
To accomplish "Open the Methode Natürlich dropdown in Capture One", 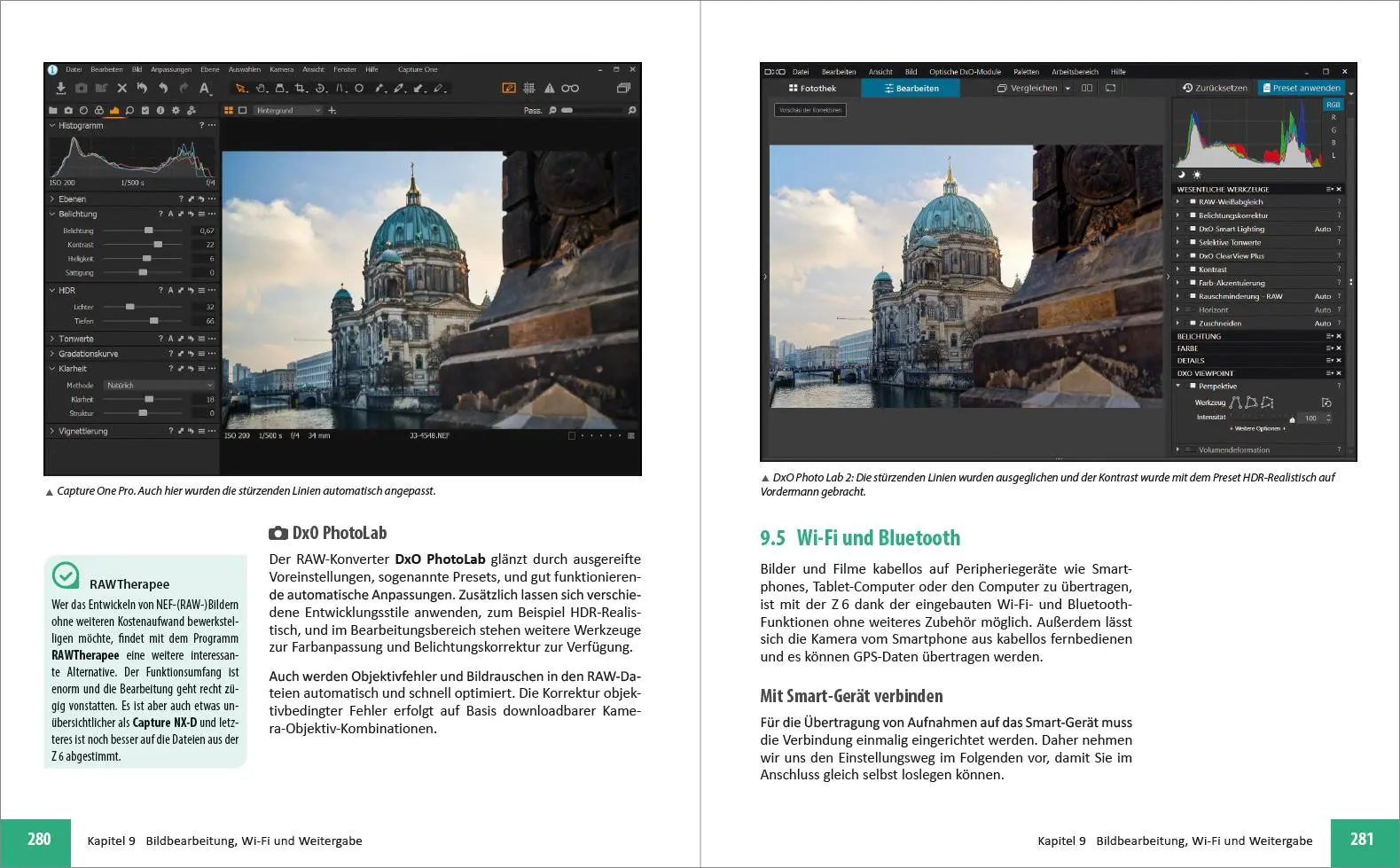I will coord(160,386).
